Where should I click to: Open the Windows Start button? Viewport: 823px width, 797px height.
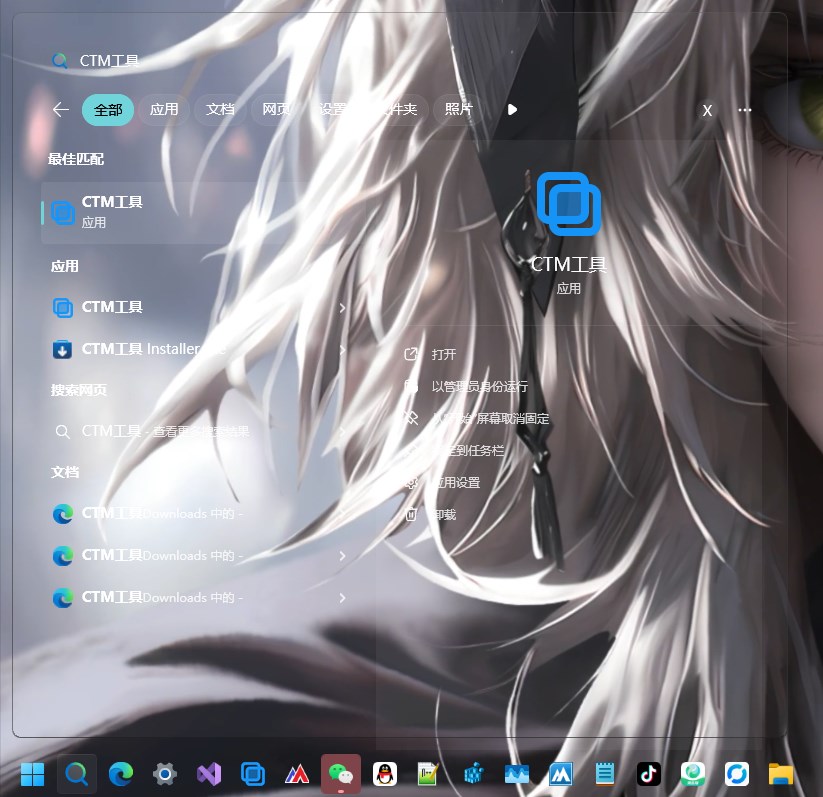pyautogui.click(x=33, y=774)
